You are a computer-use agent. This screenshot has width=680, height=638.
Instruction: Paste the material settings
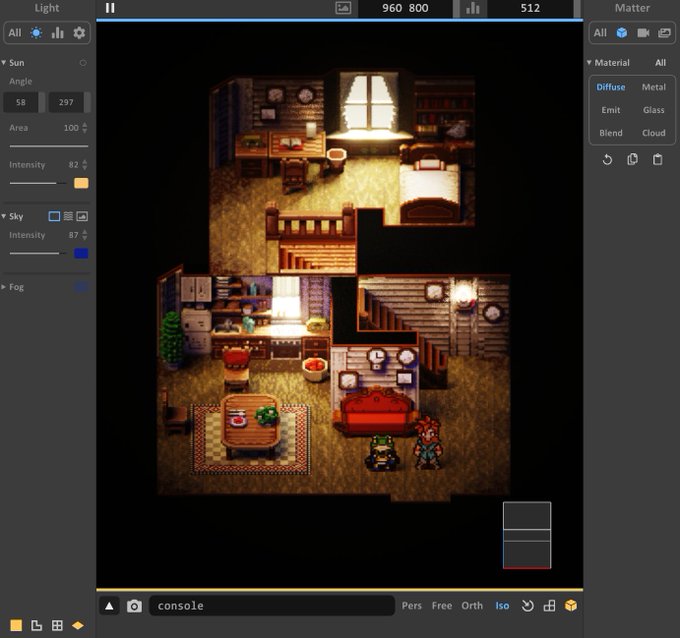pos(657,160)
